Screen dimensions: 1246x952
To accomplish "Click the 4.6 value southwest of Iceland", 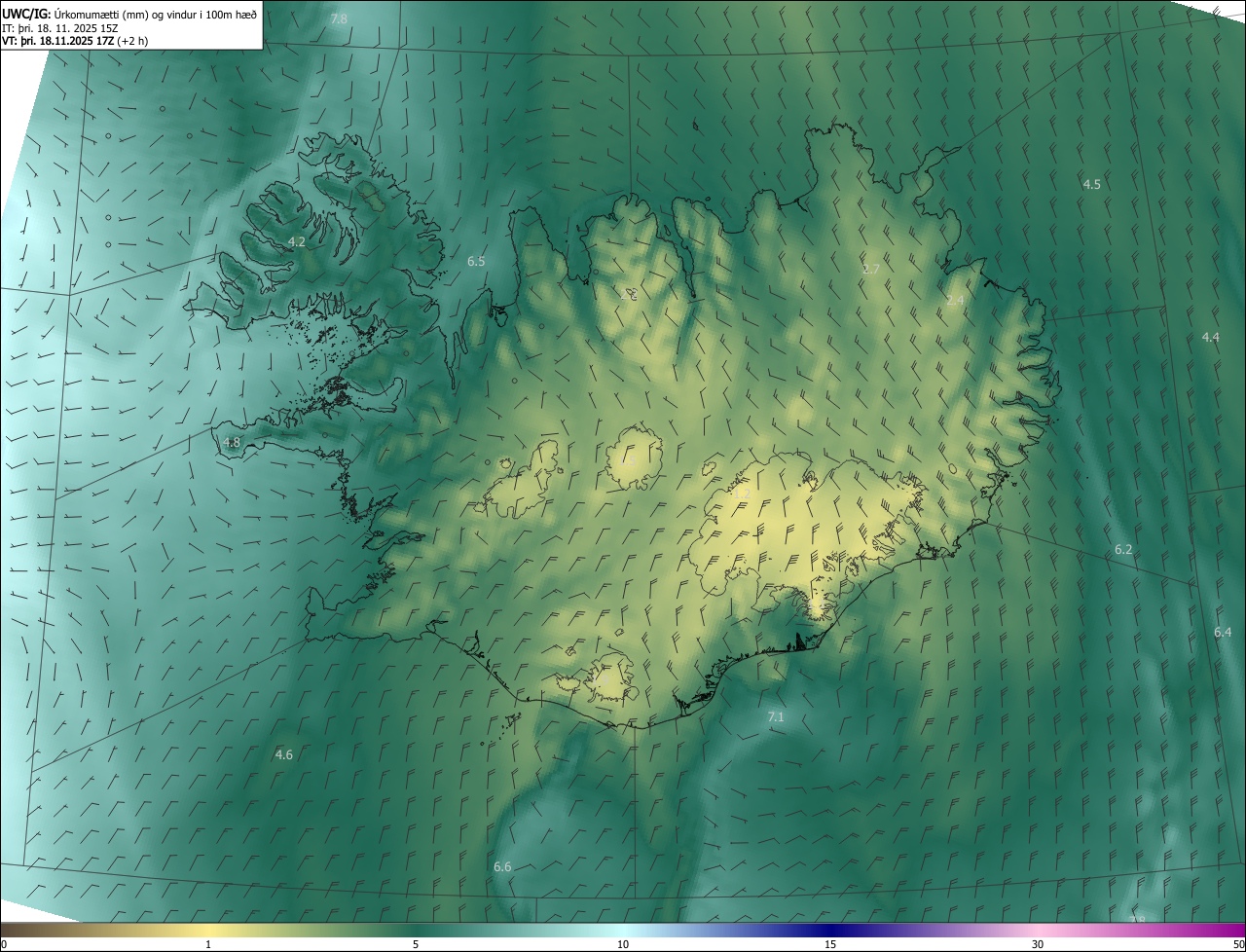I will coord(283,754).
